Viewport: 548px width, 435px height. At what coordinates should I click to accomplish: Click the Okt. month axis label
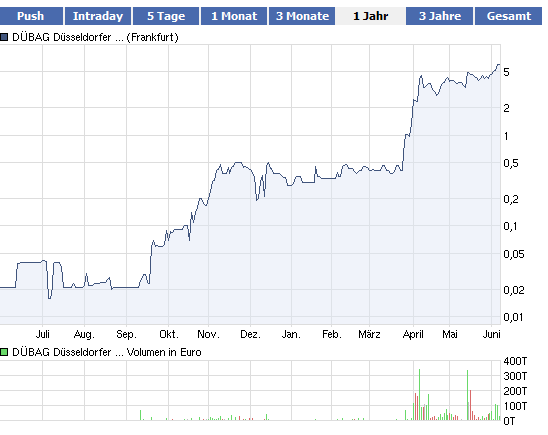pos(169,334)
